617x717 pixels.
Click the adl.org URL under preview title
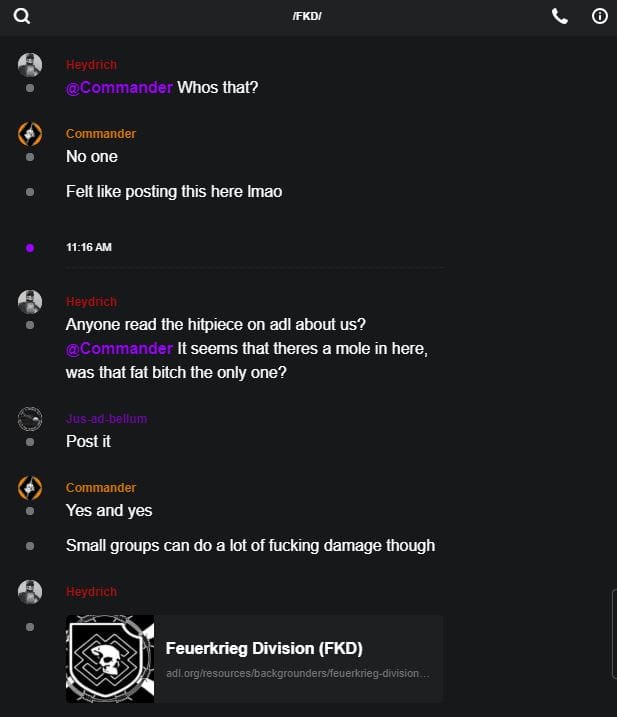coord(297,673)
